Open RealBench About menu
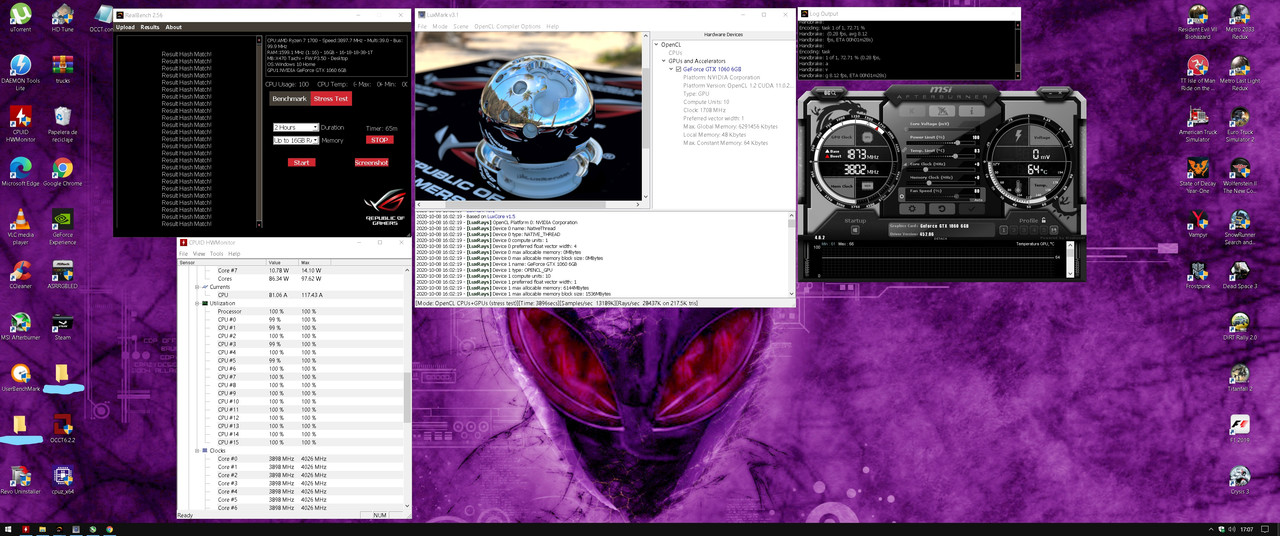 pyautogui.click(x=174, y=27)
